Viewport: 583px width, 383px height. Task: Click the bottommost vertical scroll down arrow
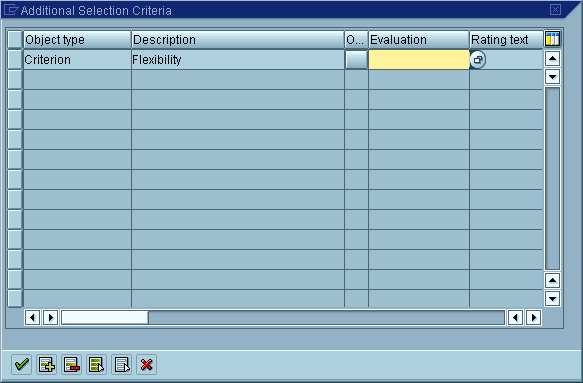point(553,299)
